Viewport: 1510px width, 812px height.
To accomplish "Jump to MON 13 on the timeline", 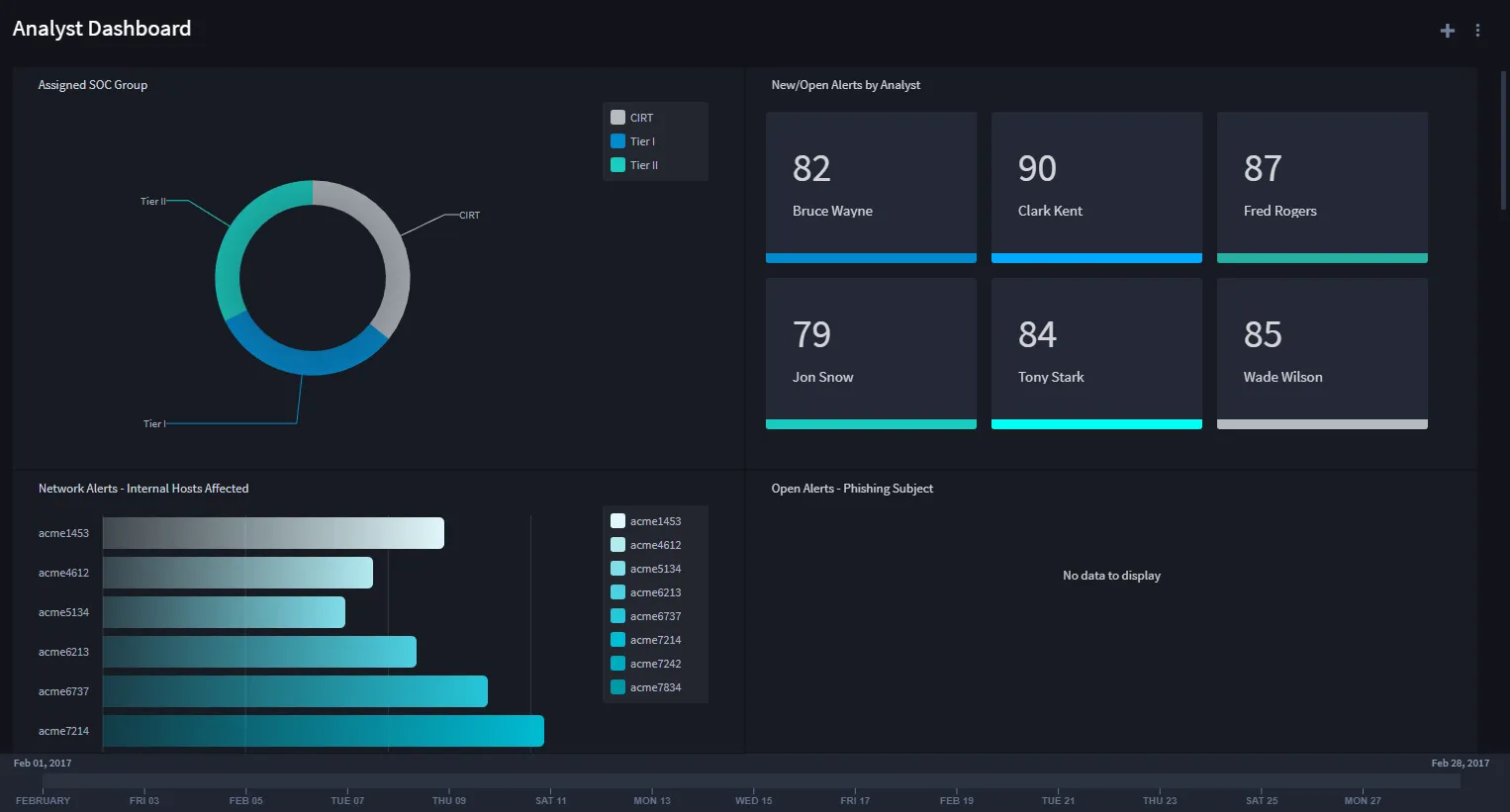I will pos(652,800).
